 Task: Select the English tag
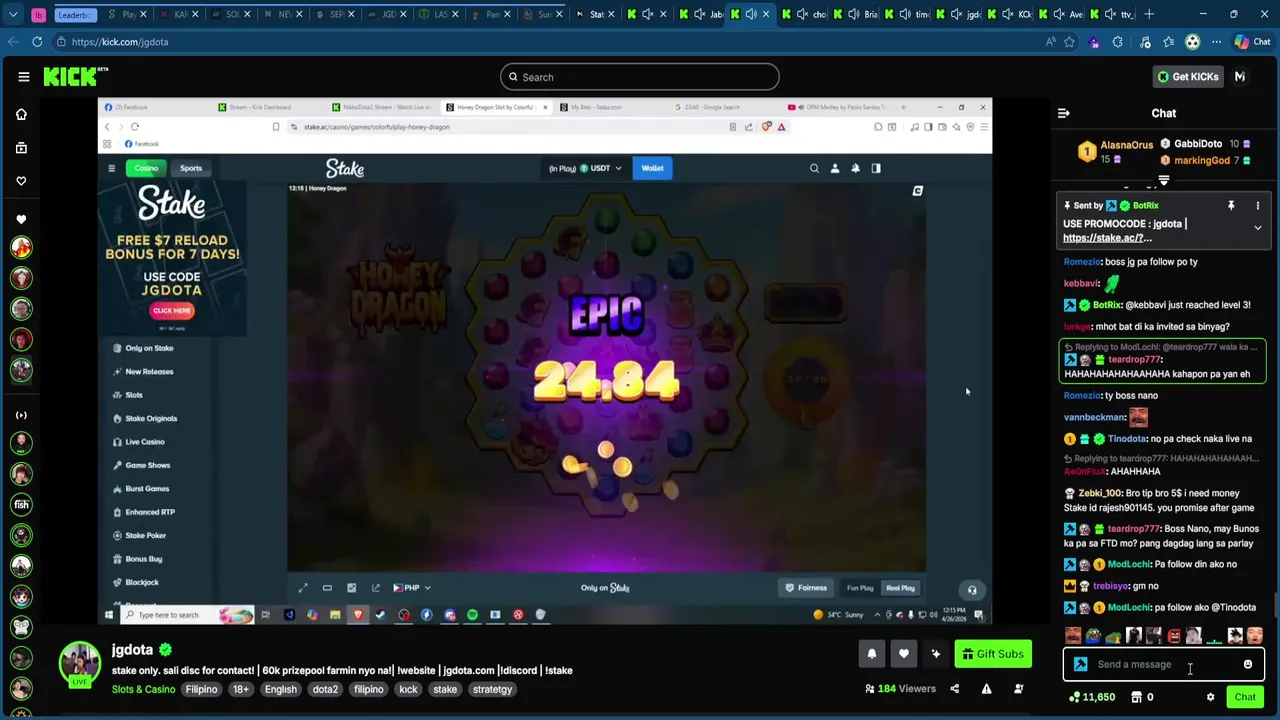point(280,689)
